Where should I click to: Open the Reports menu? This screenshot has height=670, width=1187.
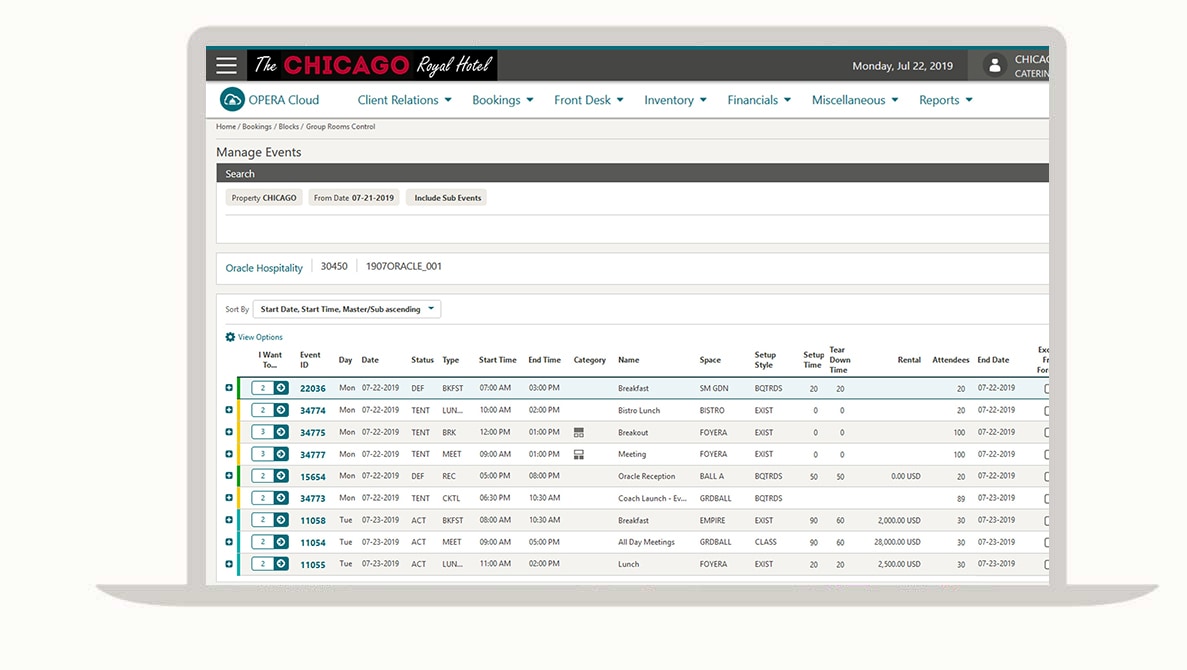tap(945, 100)
